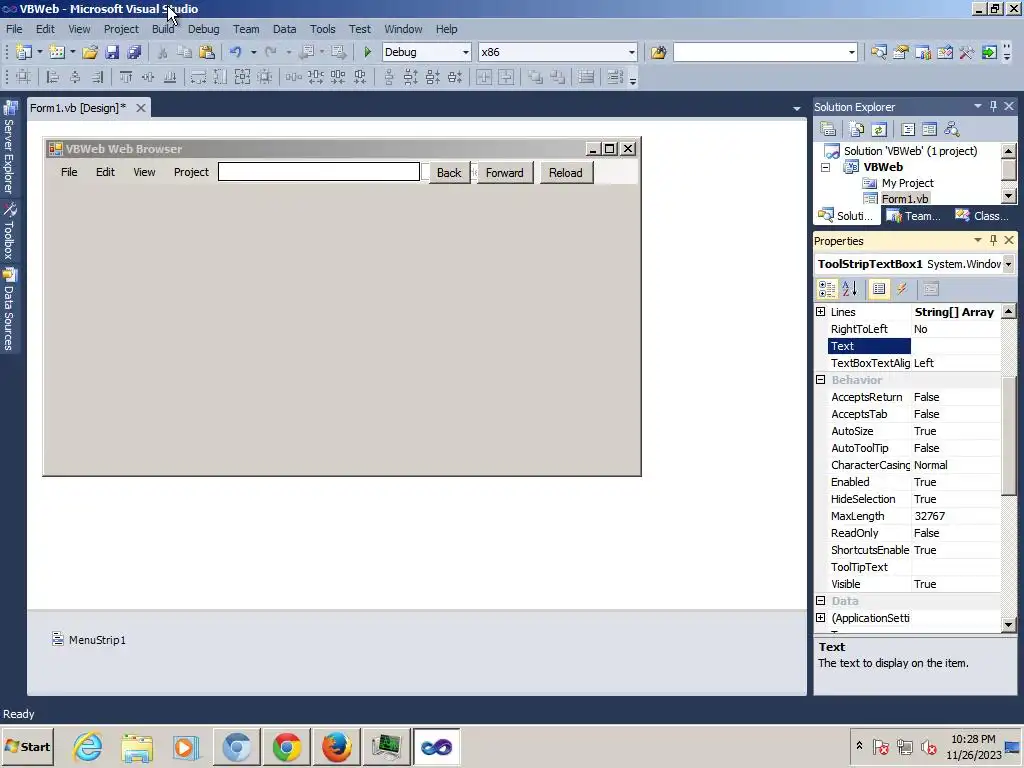Select Form1.vb in Solution Explorer
The width and height of the screenshot is (1024, 768).
(904, 199)
